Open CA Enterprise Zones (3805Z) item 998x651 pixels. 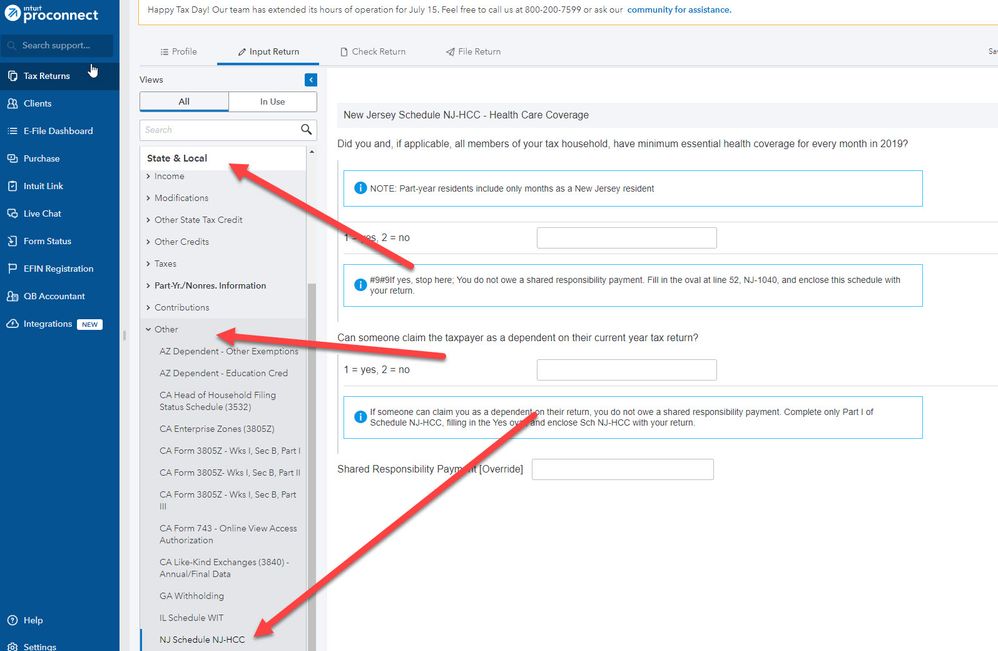[x=217, y=429]
